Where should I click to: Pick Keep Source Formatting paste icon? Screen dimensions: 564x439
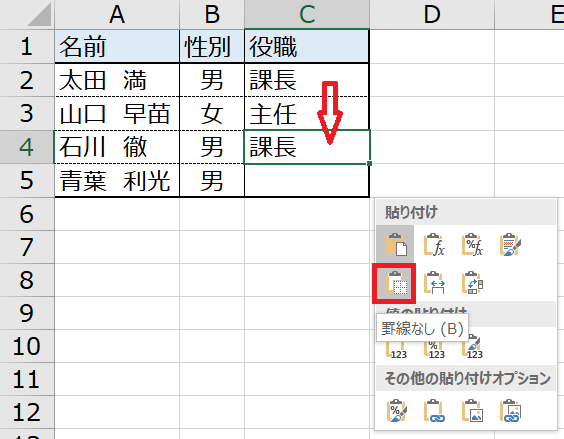(510, 244)
